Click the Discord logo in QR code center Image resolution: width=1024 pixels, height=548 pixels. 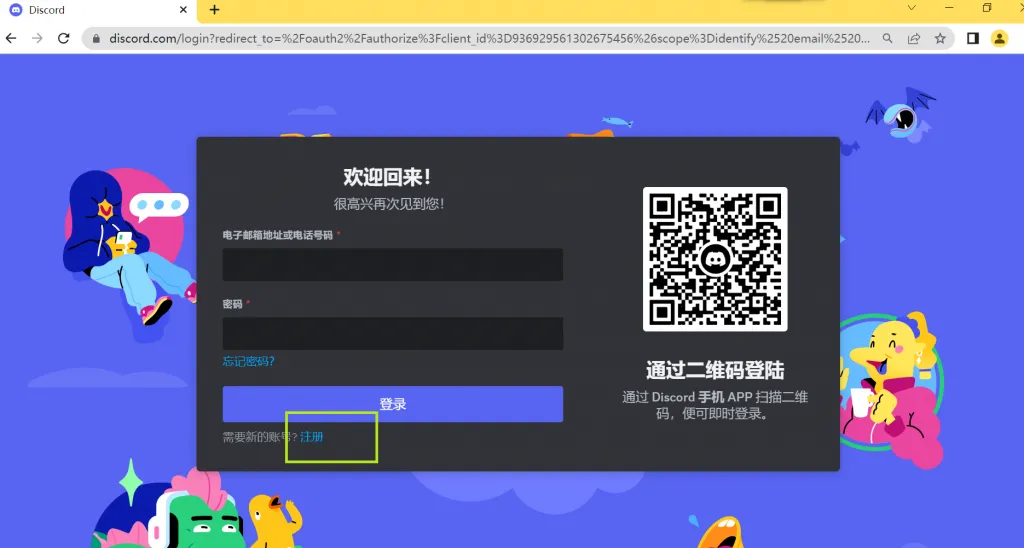coord(715,260)
